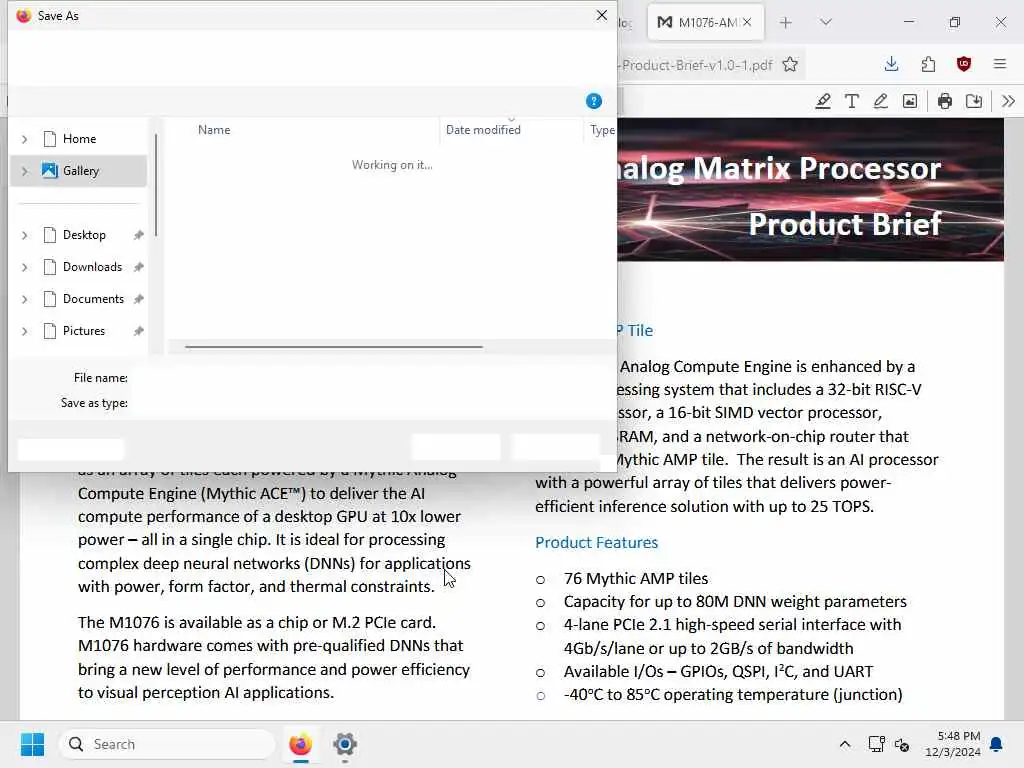Click the horizontal scrollbar in file list
The image size is (1024, 768).
pyautogui.click(x=334, y=347)
